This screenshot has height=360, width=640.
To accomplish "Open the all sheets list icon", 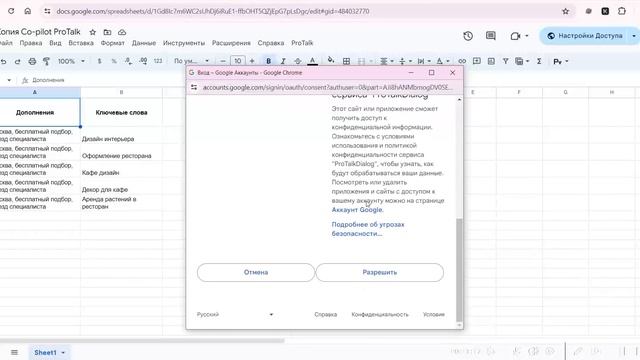I will pos(14,352).
